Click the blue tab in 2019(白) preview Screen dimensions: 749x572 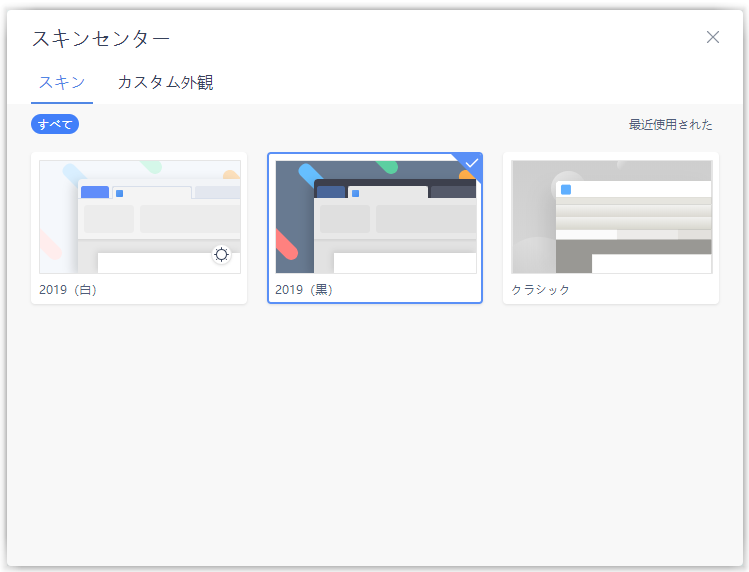point(95,192)
